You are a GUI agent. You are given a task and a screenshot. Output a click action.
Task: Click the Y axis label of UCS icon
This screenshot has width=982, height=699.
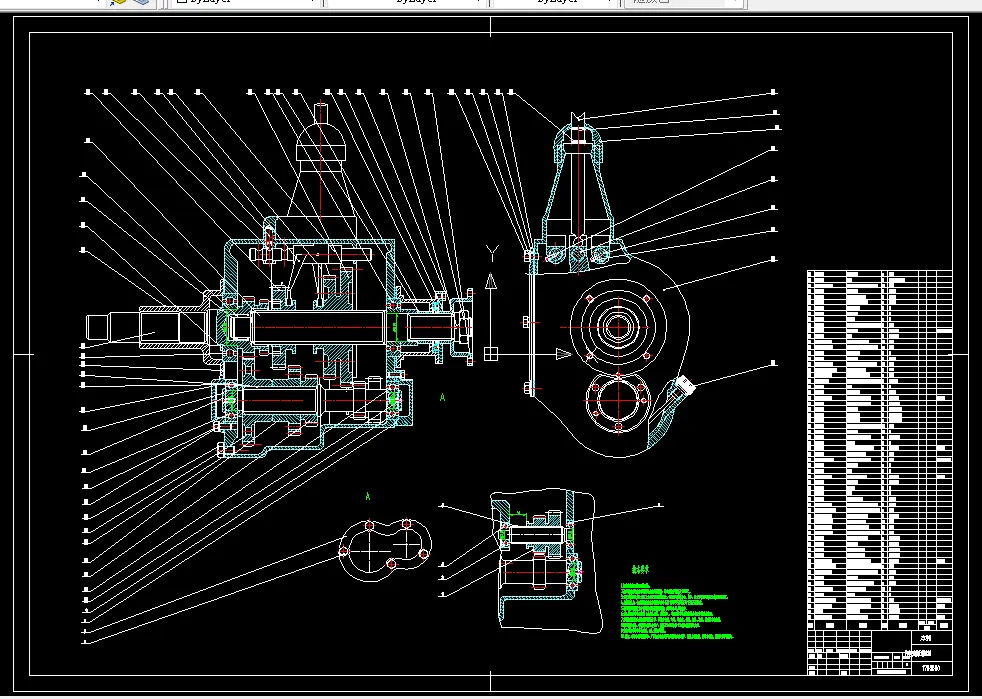[492, 254]
